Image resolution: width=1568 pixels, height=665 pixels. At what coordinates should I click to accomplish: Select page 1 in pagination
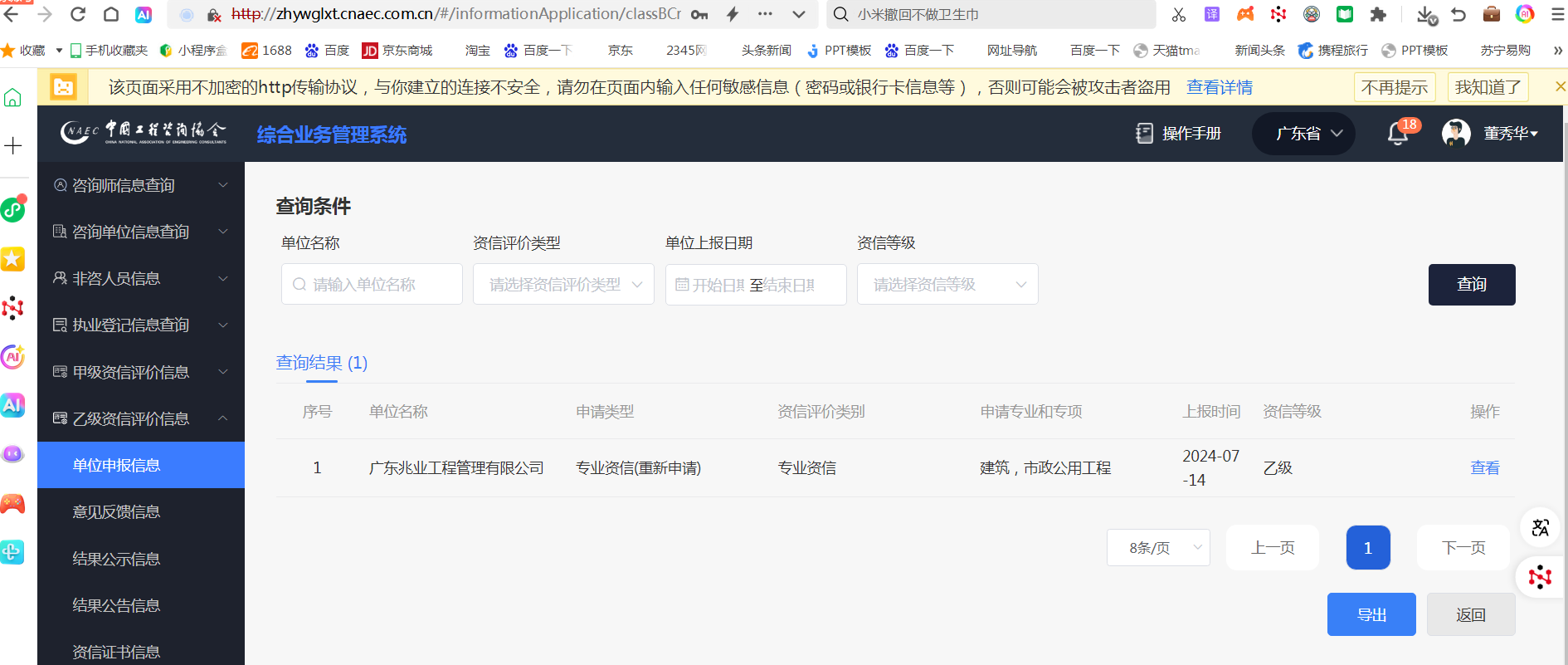pyautogui.click(x=1368, y=548)
